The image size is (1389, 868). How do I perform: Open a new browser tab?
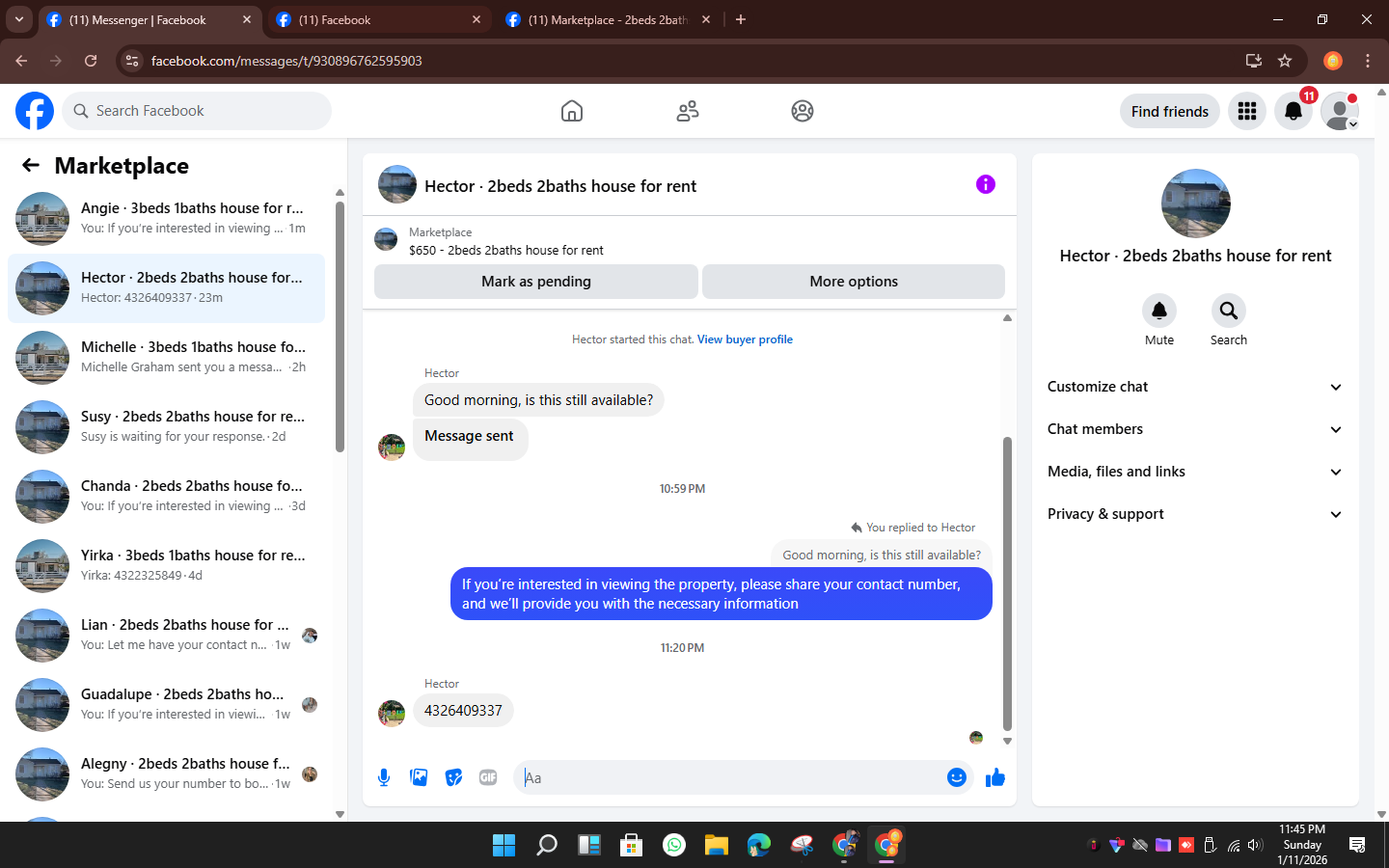pyautogui.click(x=741, y=19)
